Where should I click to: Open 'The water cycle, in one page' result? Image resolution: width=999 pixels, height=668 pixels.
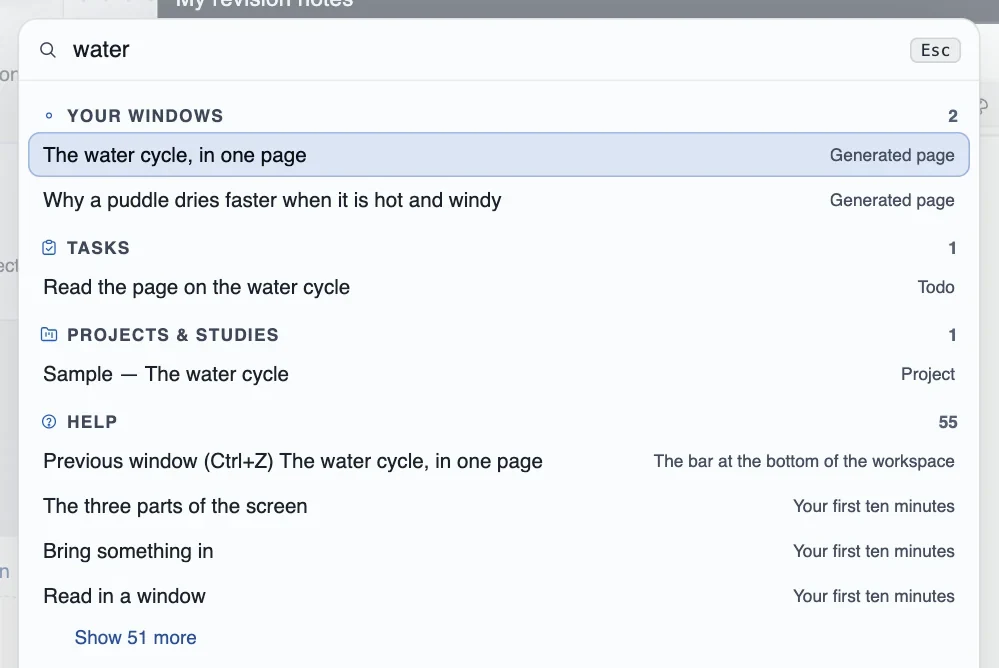point(499,155)
